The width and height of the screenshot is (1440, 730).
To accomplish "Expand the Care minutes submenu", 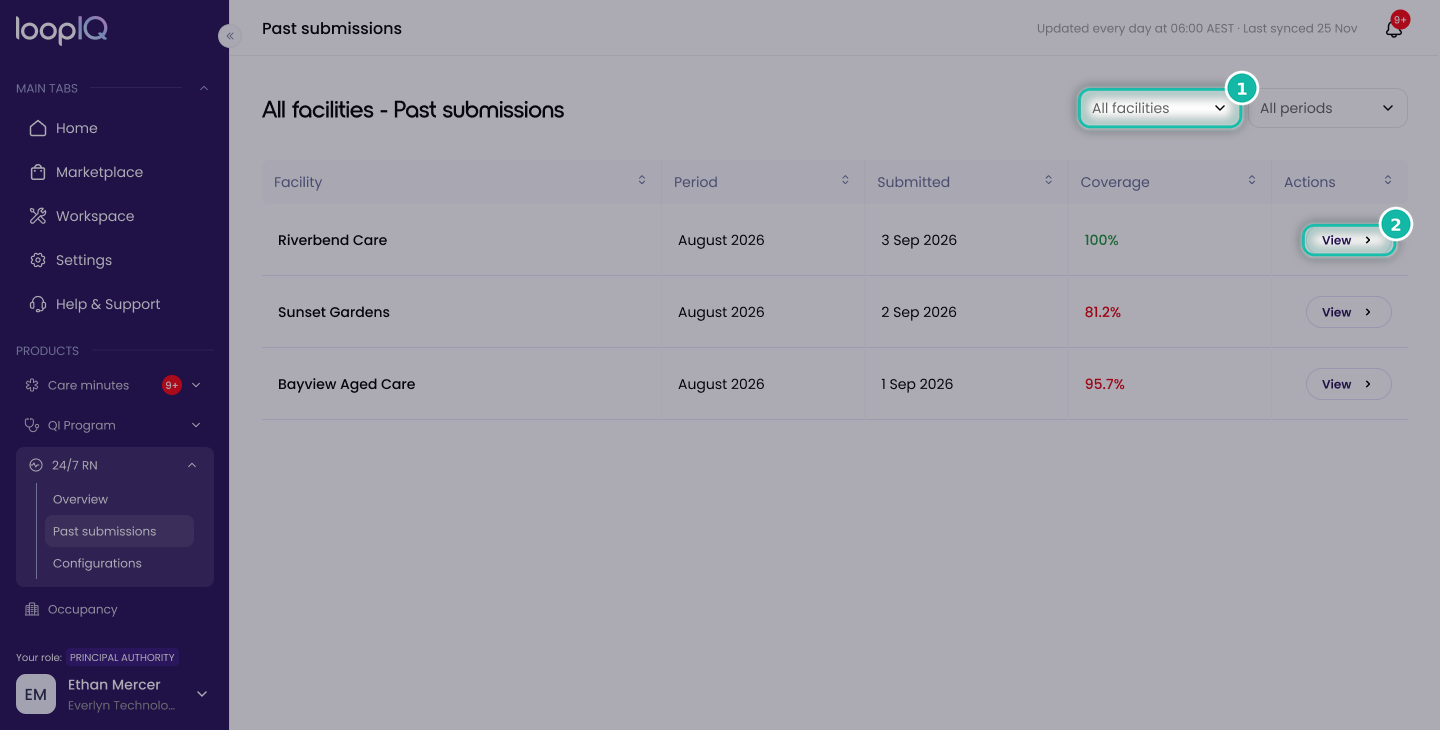I will point(196,385).
